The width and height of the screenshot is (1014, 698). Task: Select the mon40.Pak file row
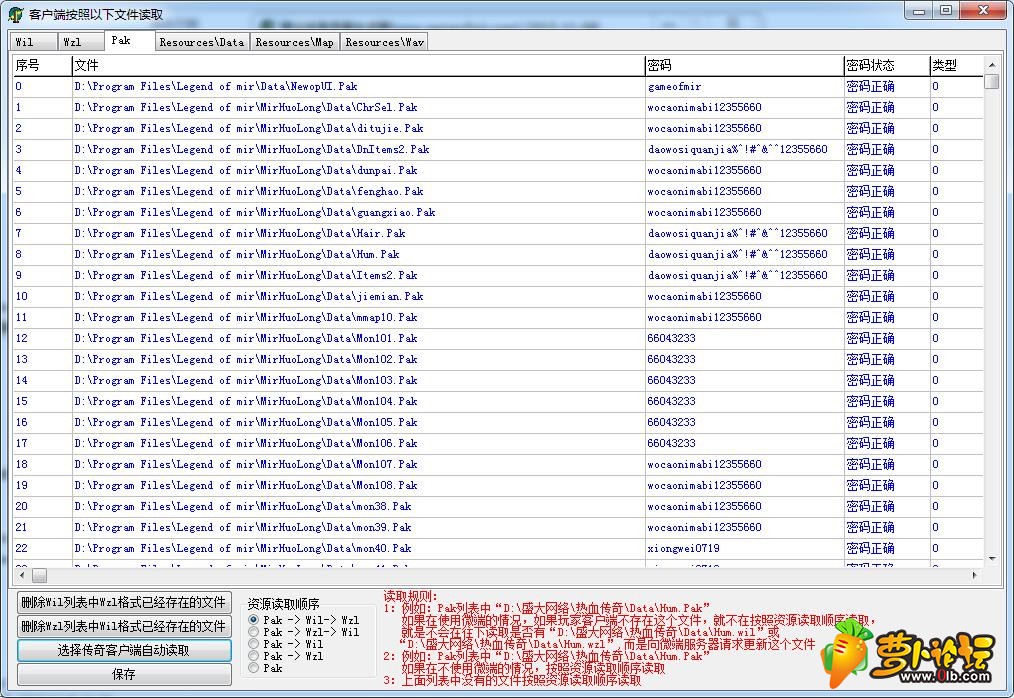498,549
